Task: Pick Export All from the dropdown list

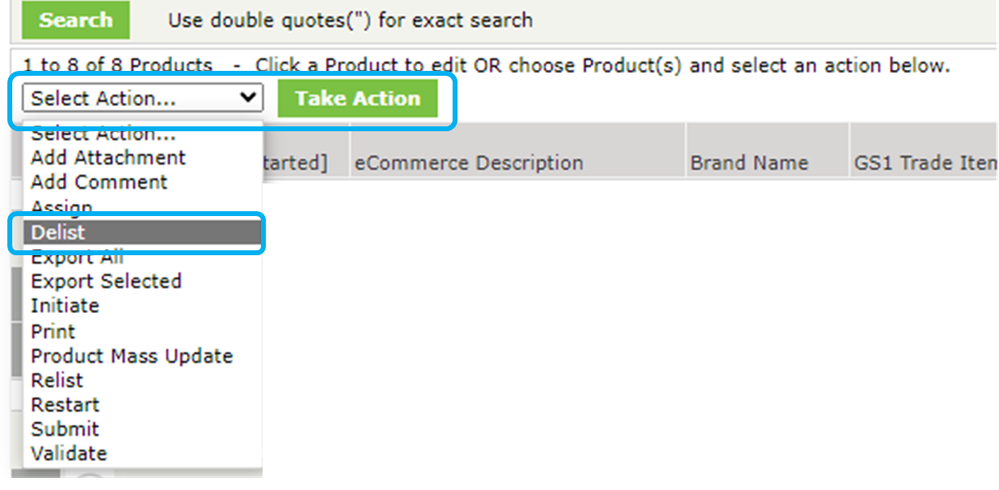Action: click(x=77, y=257)
